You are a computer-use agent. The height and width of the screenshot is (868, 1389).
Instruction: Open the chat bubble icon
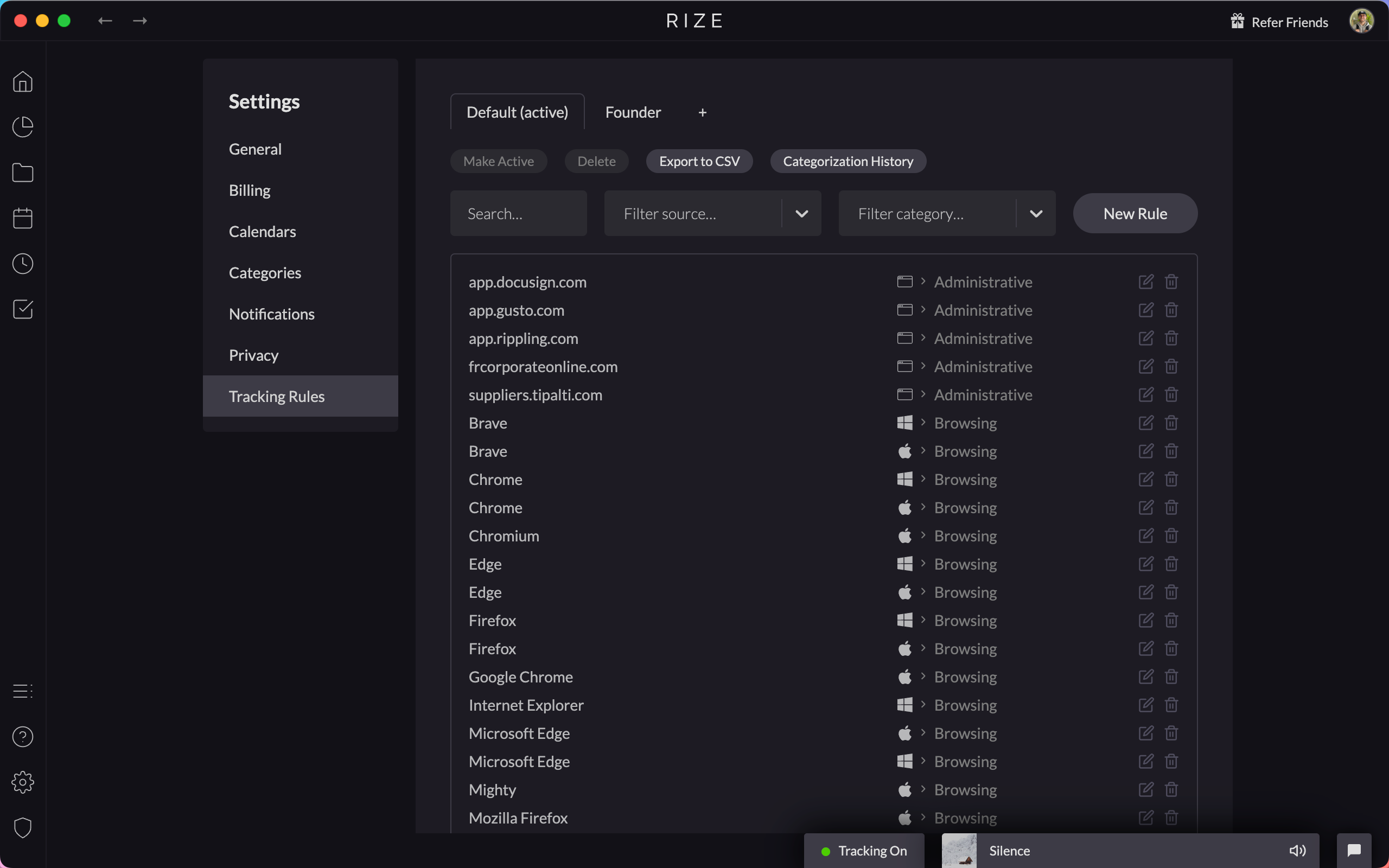click(x=1354, y=850)
